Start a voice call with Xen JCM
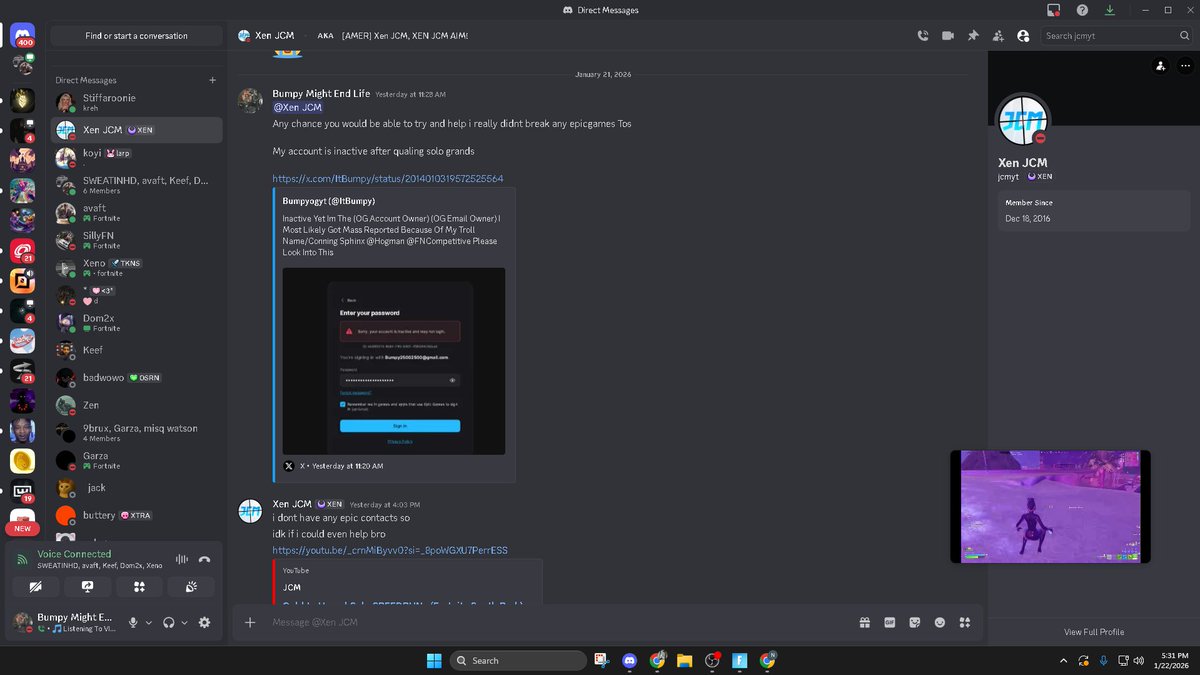Viewport: 1200px width, 675px height. click(x=922, y=36)
